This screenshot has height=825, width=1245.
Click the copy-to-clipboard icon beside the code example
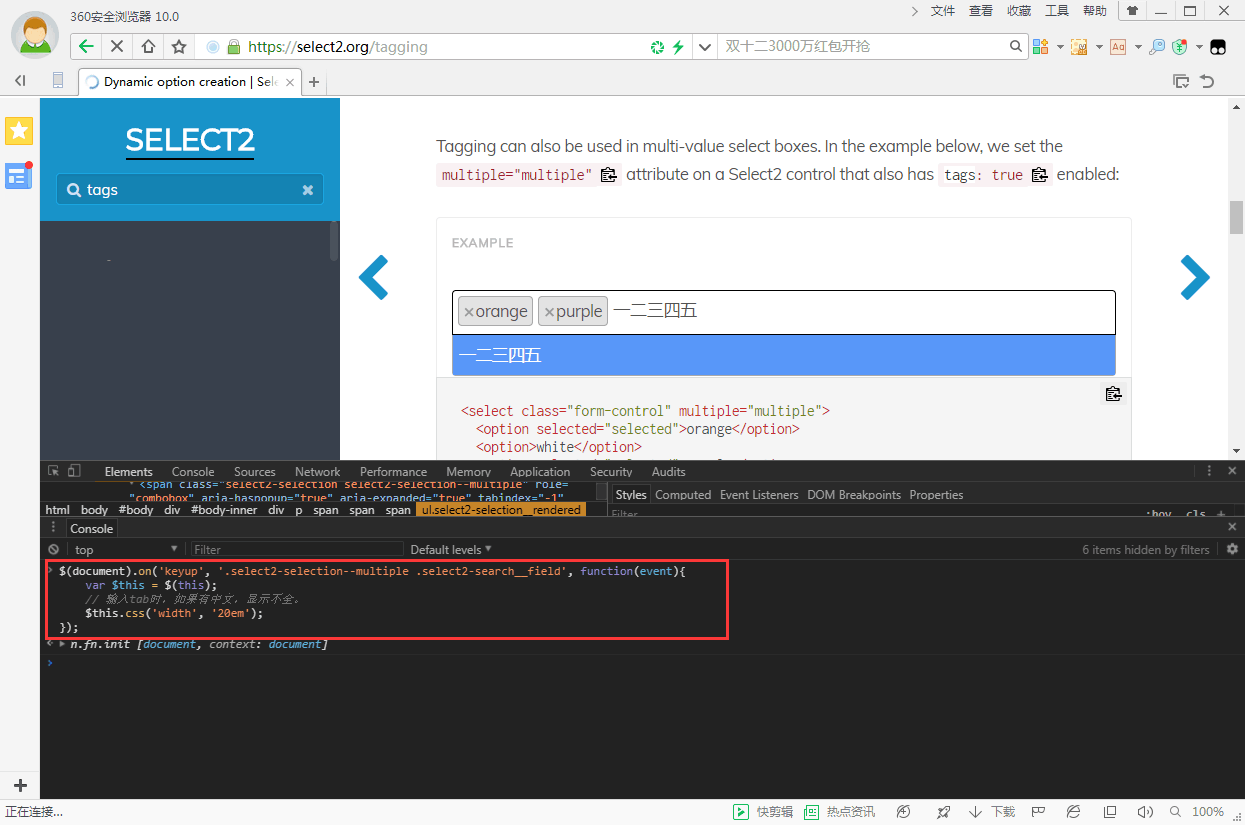1113,393
